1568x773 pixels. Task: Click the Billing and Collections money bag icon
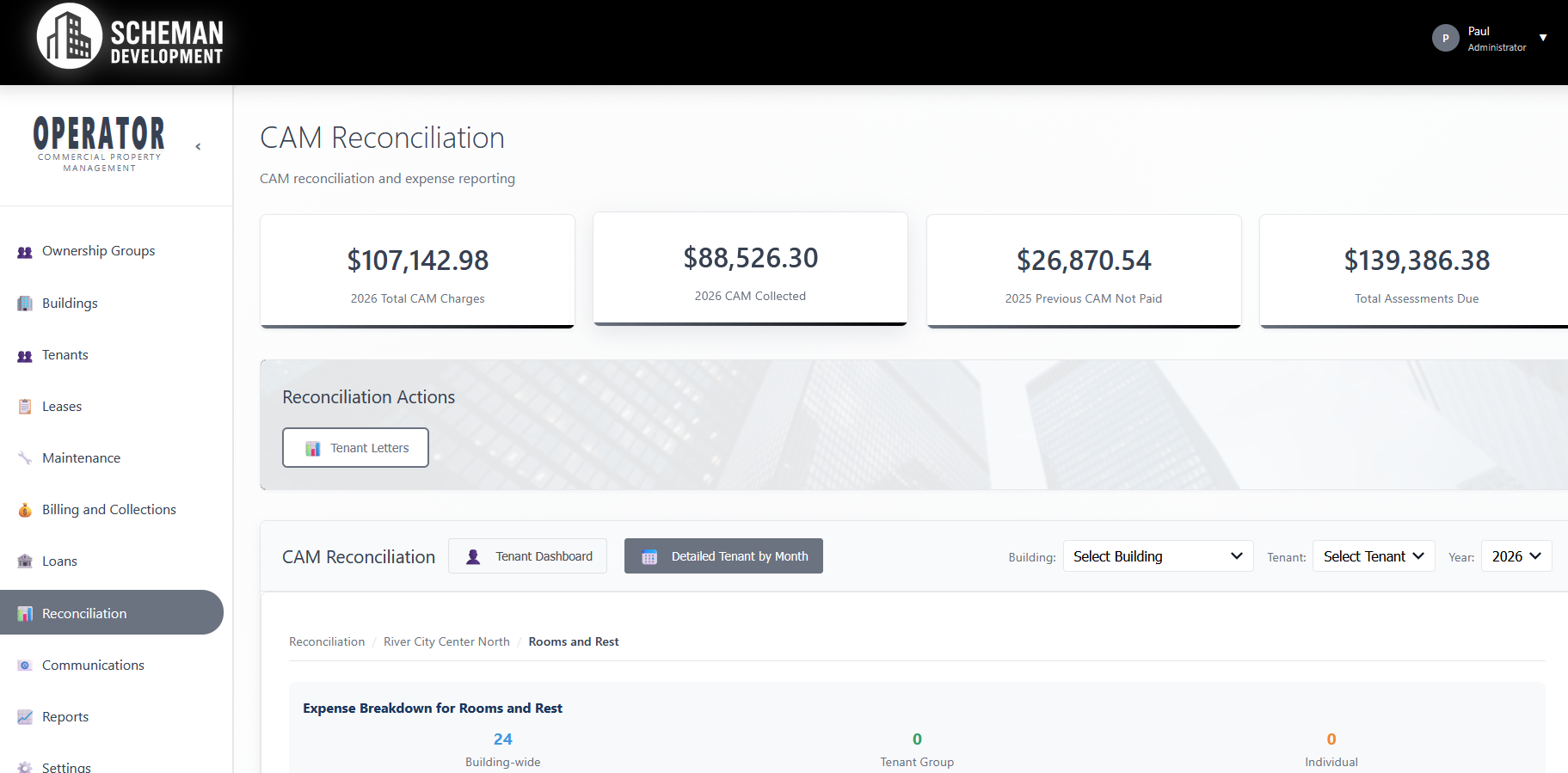point(25,510)
